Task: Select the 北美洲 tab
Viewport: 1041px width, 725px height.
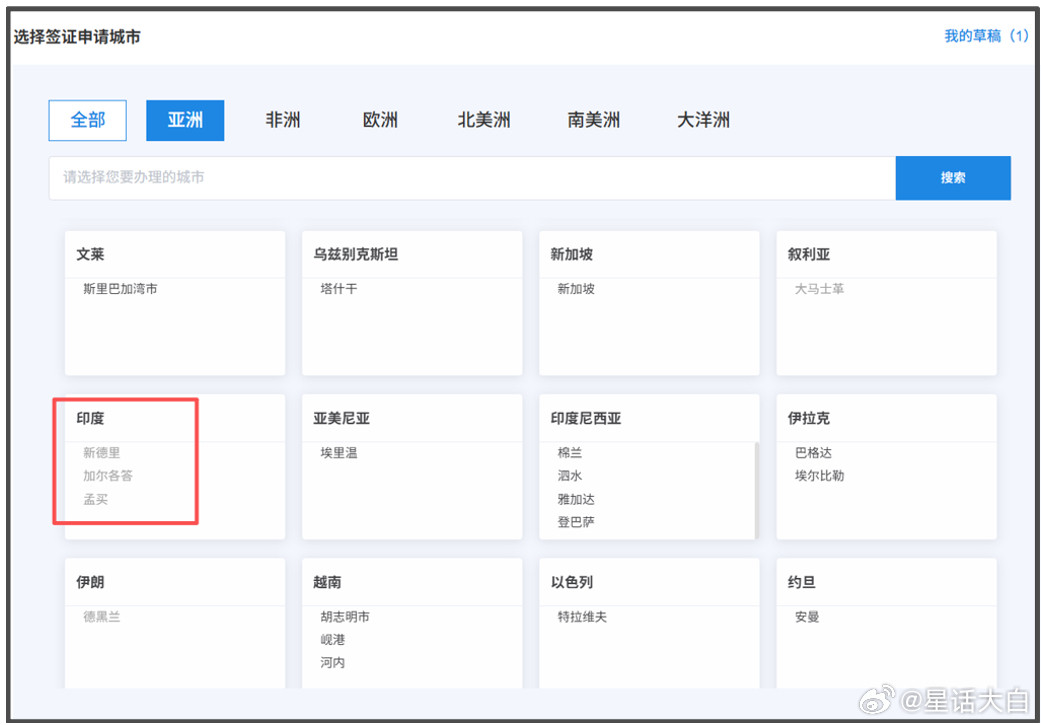Action: coord(484,120)
